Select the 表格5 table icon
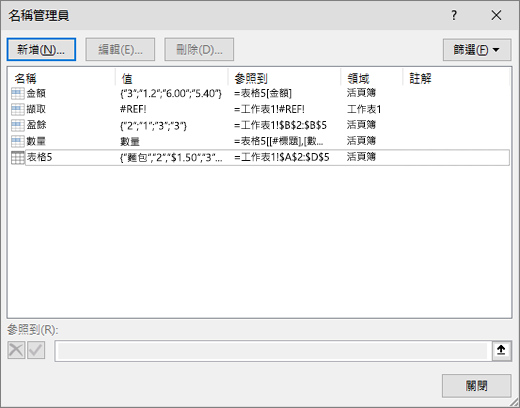This screenshot has height=408, width=520. (18, 157)
